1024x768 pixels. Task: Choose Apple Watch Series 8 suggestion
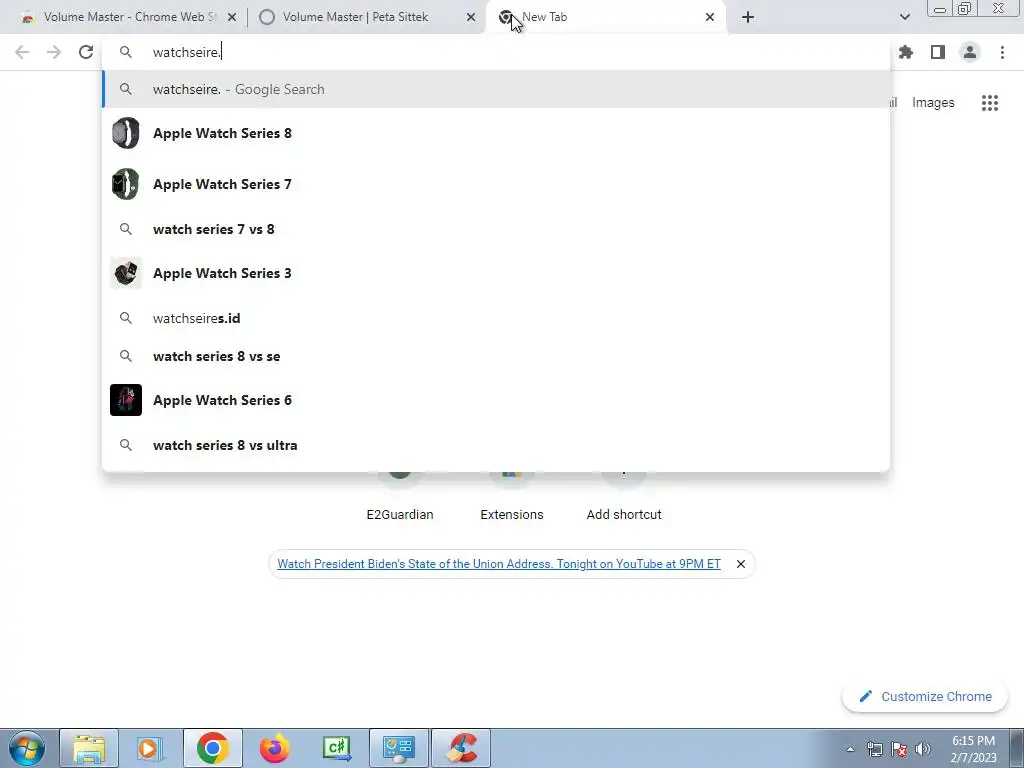(496, 133)
